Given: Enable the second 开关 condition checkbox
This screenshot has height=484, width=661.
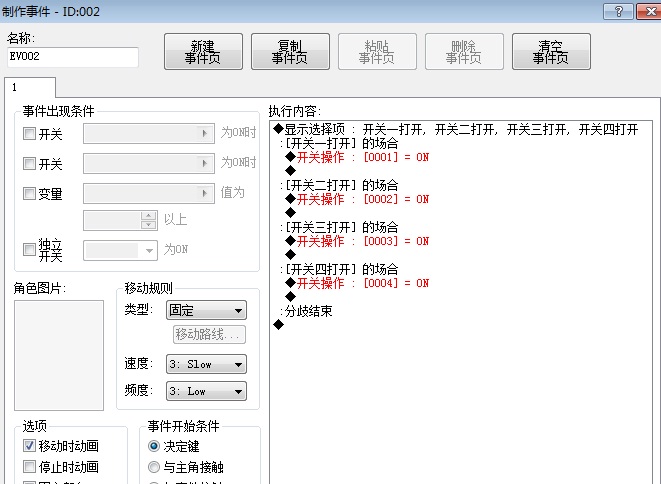Looking at the screenshot, I should 29,163.
